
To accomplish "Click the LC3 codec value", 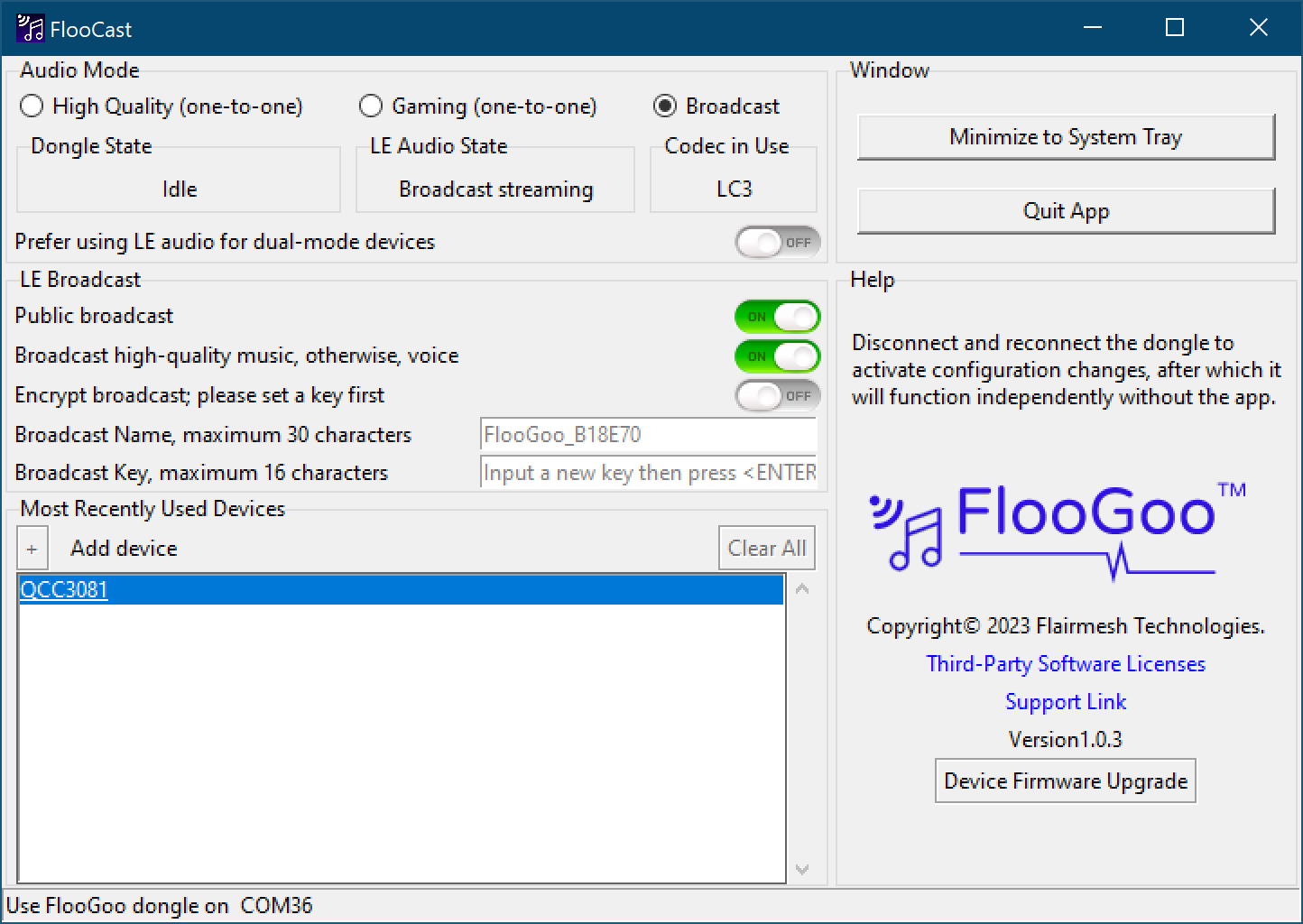I will click(x=734, y=189).
